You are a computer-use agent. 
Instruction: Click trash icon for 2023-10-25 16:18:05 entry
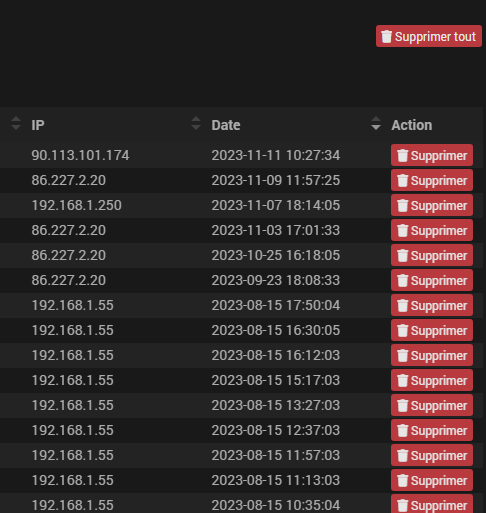pos(402,255)
